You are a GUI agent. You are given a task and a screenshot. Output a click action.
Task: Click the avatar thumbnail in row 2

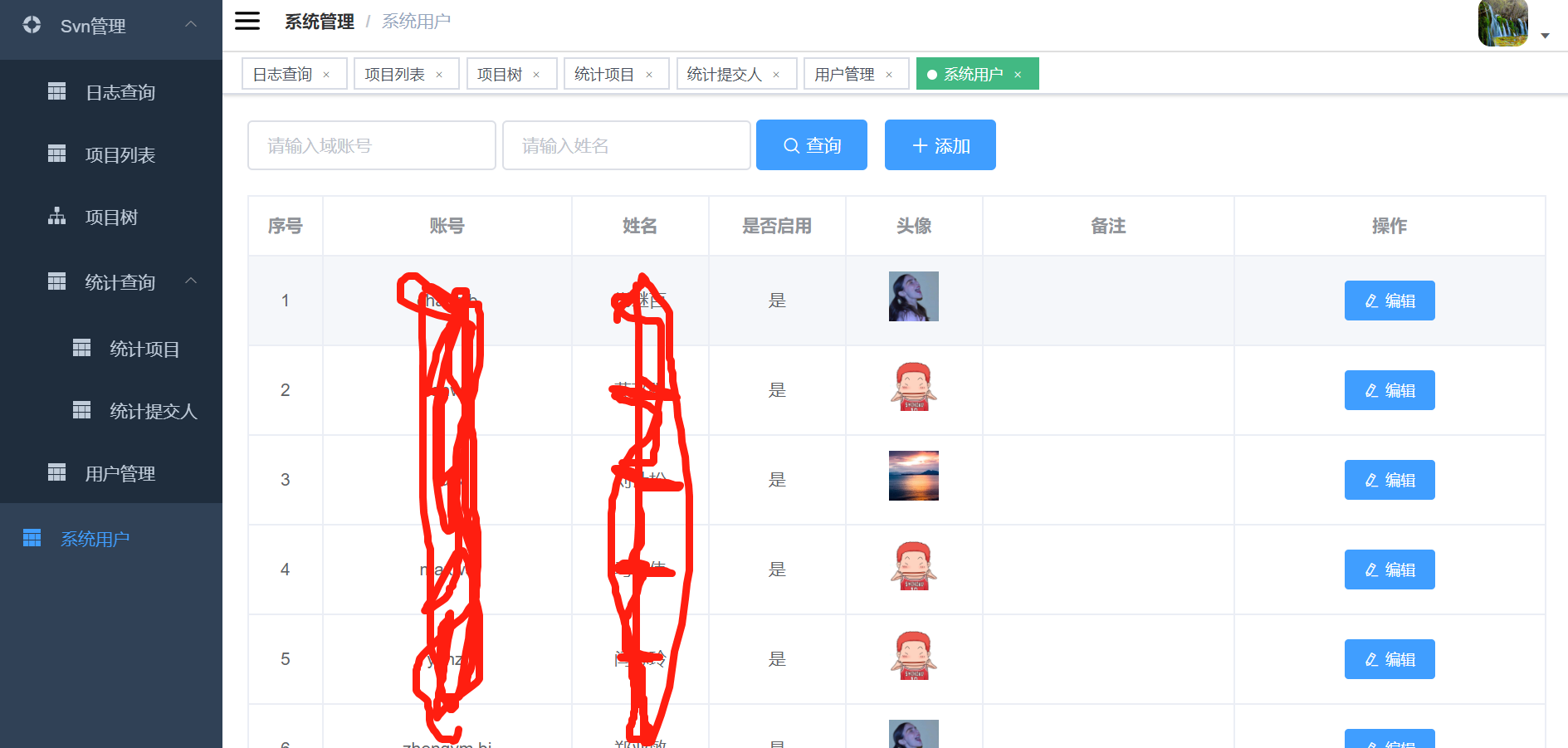[x=914, y=386]
